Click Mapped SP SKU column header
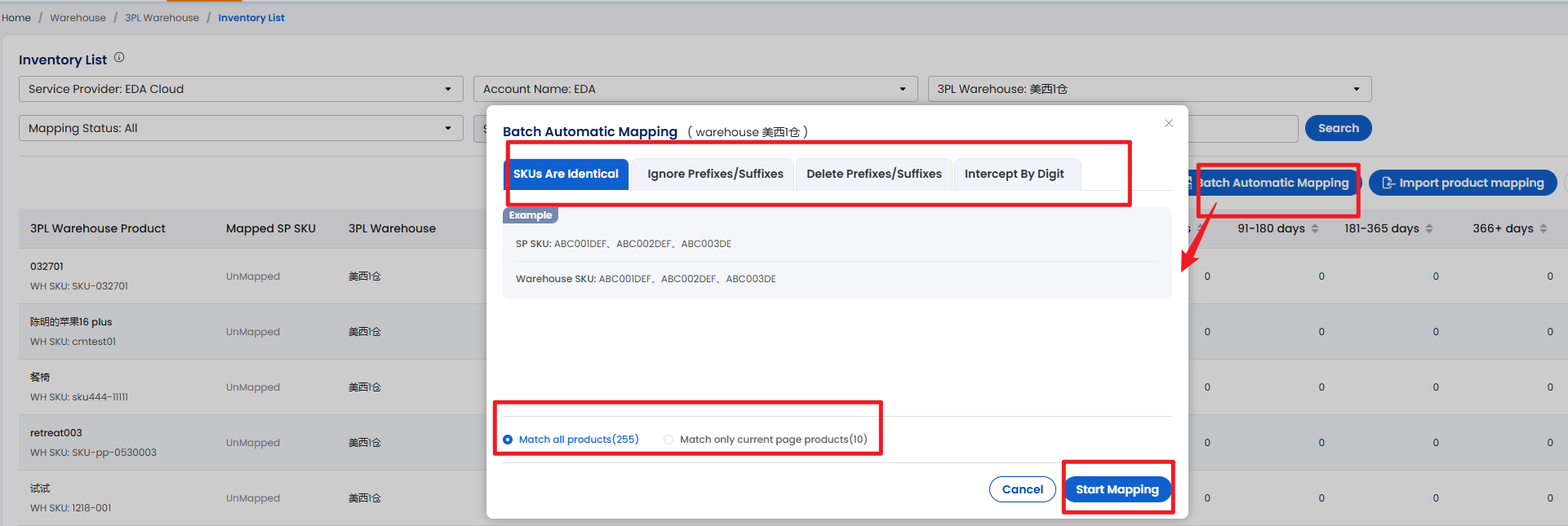 pos(271,228)
